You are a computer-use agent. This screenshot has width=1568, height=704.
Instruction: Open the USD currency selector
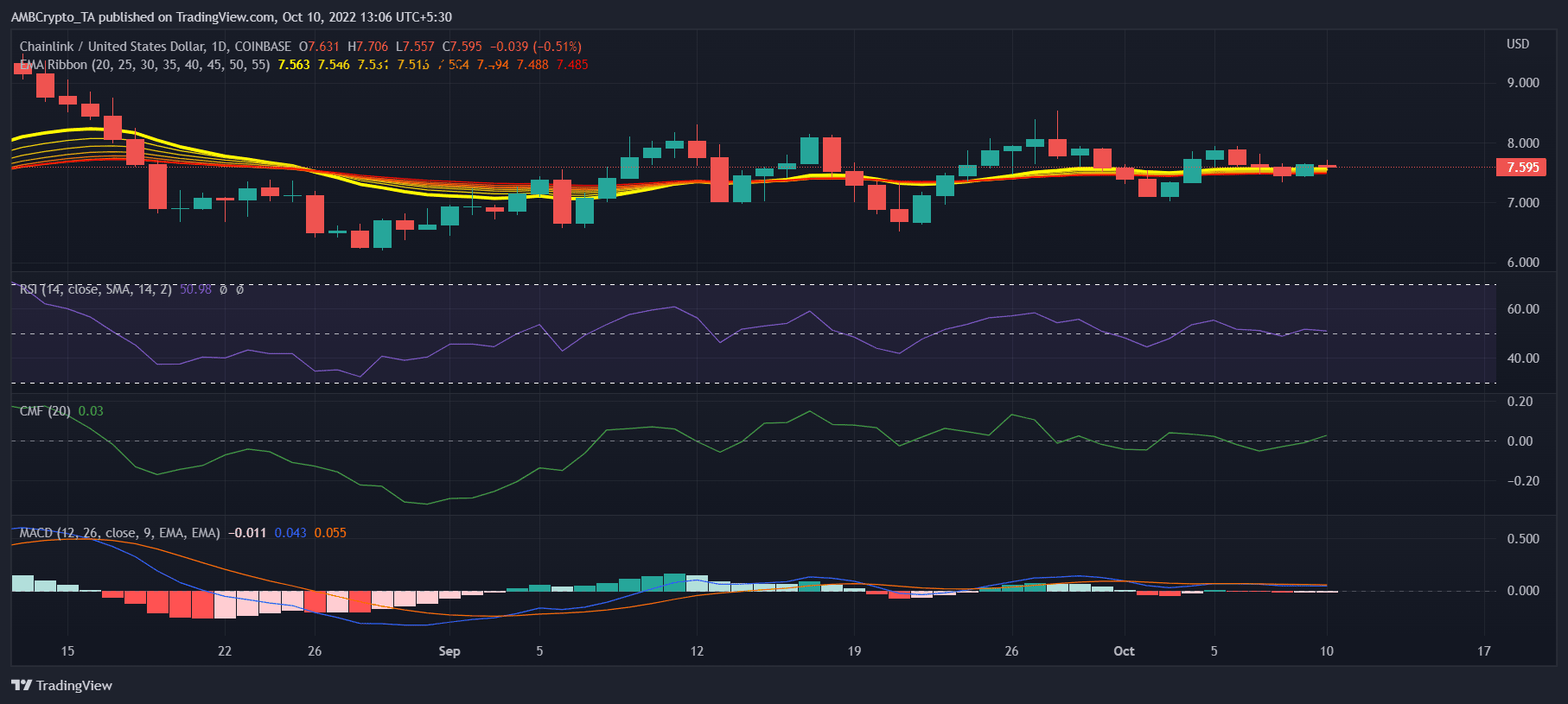pos(1518,44)
